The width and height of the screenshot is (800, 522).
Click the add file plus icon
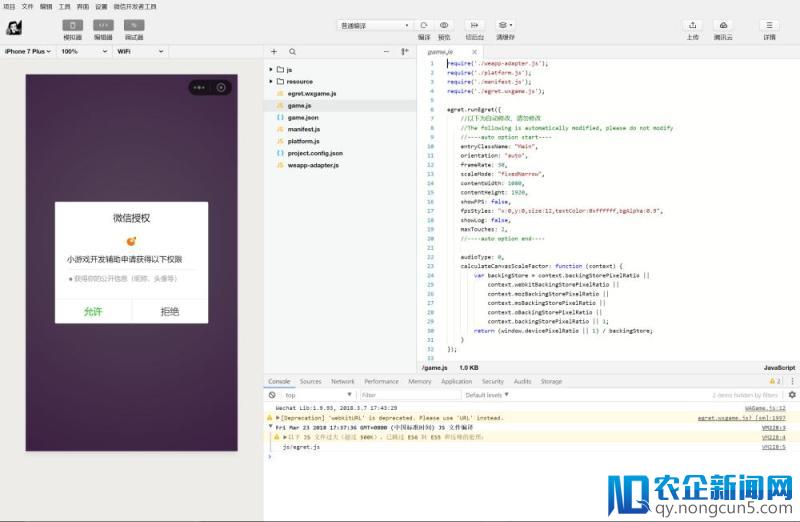point(274,52)
